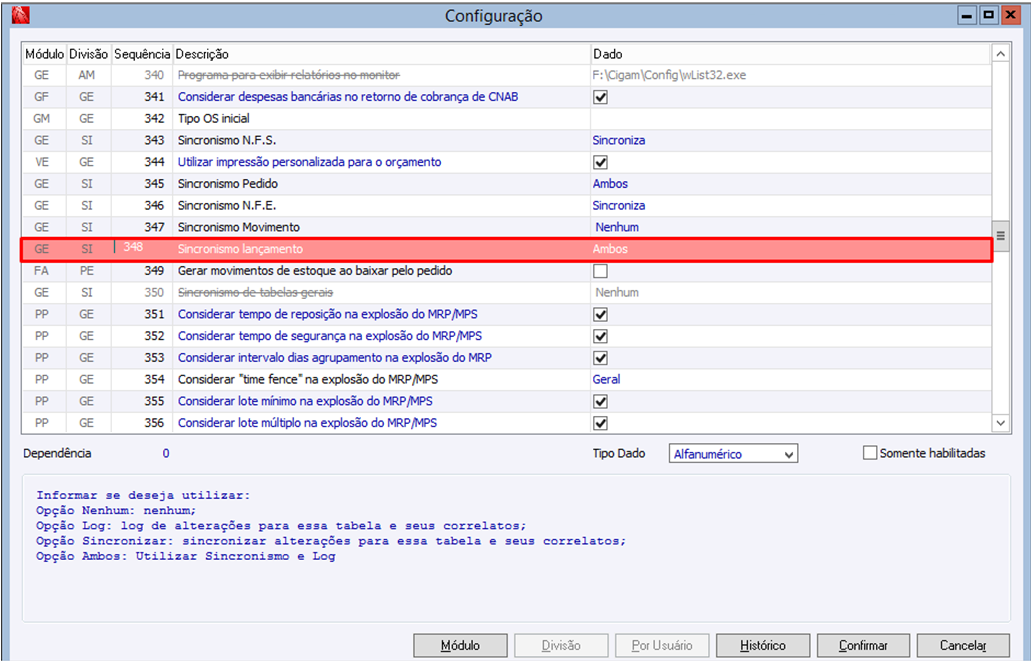Click the Sequência column header
Screen dimensions: 1031x661
pos(142,54)
